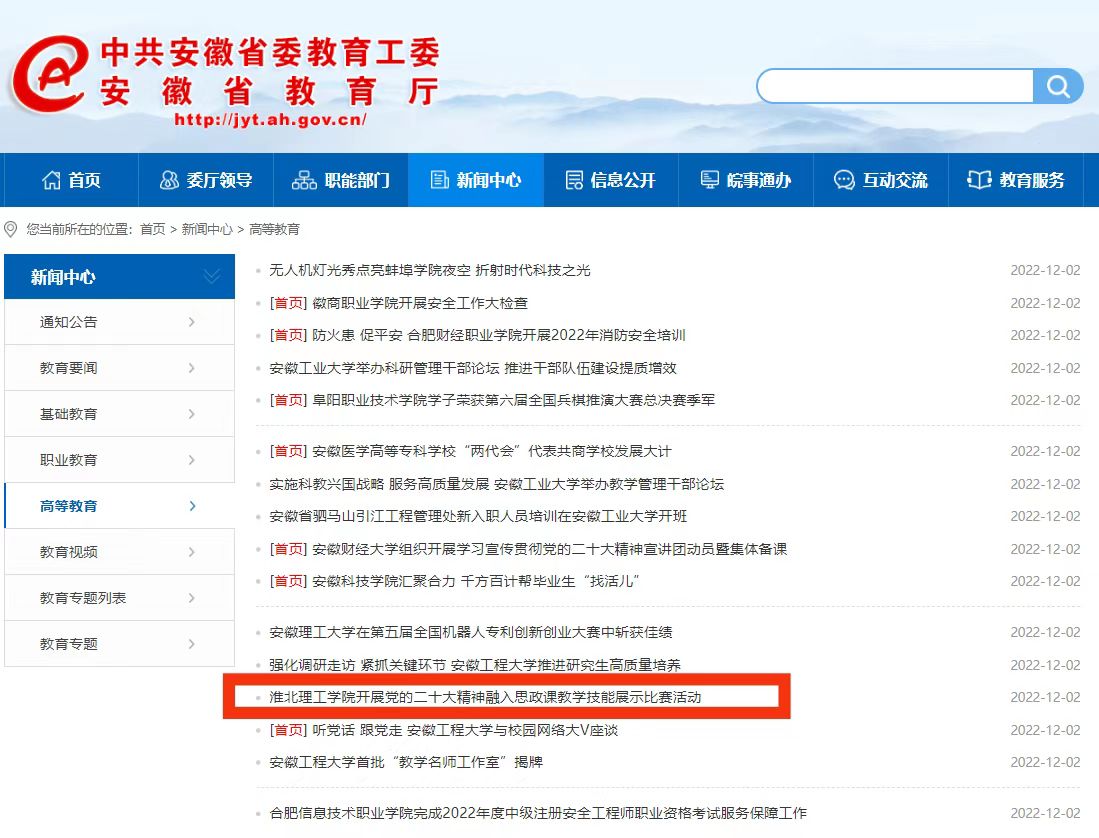Click 首页 in the breadcrumb path
Screen dimensions: 1099x838
pyautogui.click(x=152, y=229)
